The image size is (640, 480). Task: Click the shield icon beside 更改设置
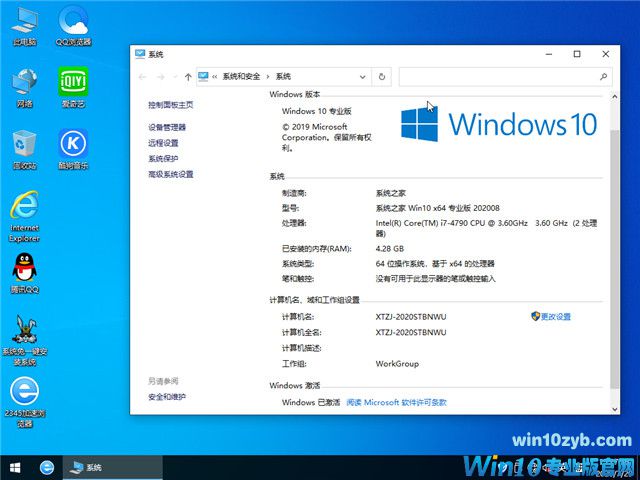pyautogui.click(x=535, y=316)
